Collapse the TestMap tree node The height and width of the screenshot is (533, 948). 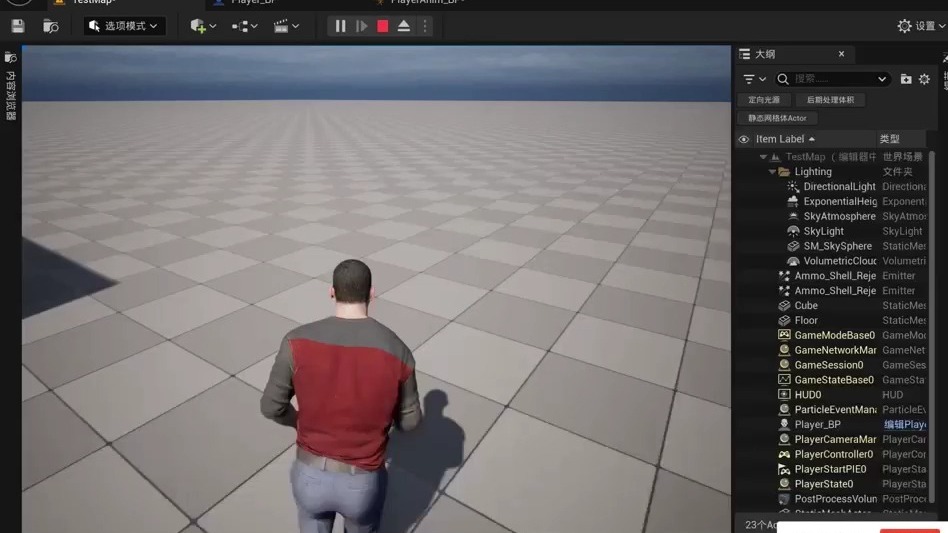pyautogui.click(x=763, y=157)
